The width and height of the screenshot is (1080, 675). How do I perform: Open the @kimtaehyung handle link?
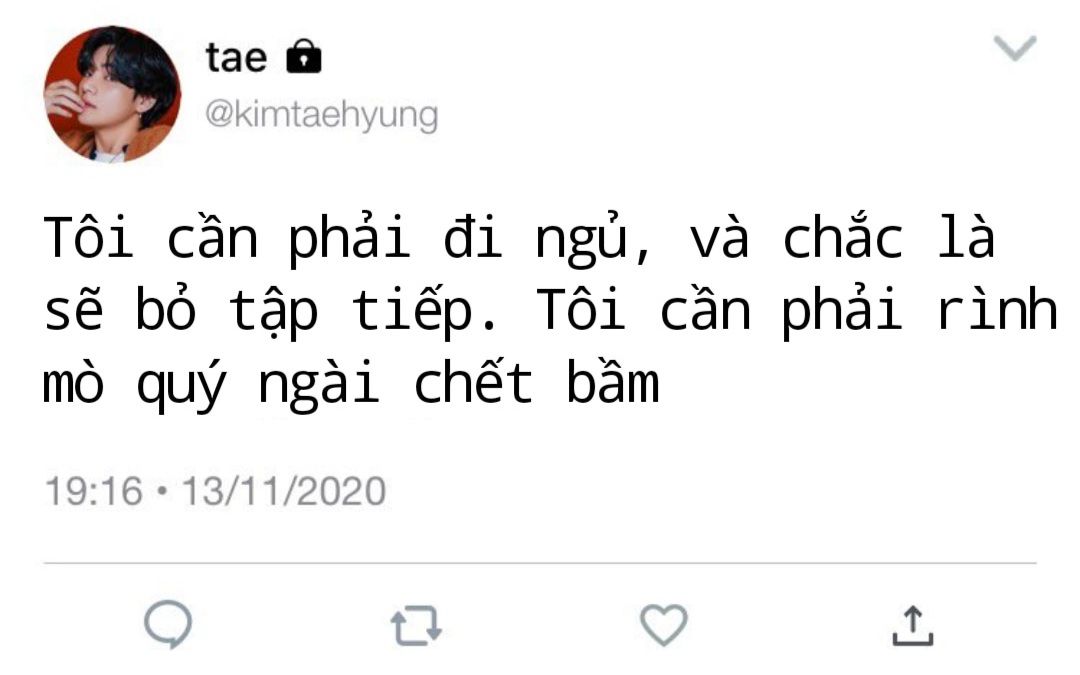coord(321,114)
